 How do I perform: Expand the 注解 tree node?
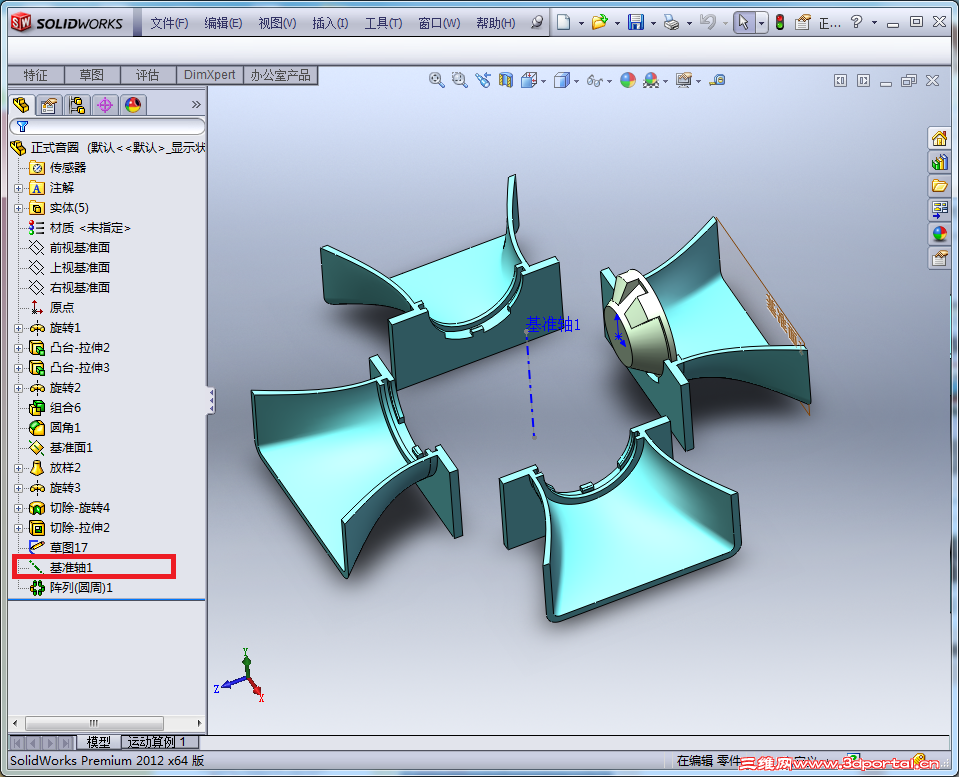tap(18, 188)
